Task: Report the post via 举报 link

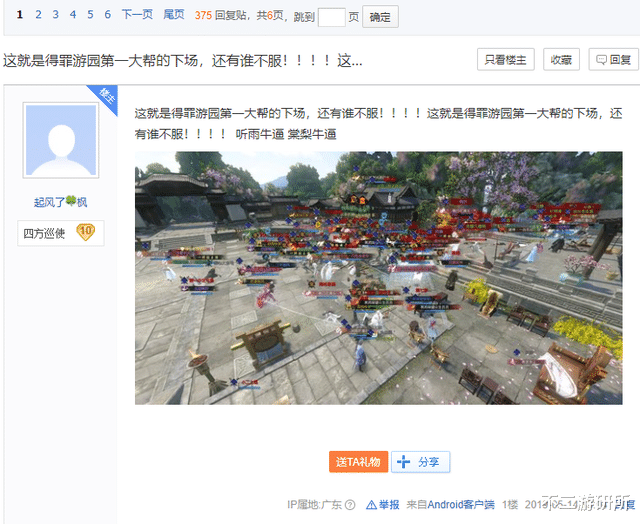Action: (x=382, y=505)
